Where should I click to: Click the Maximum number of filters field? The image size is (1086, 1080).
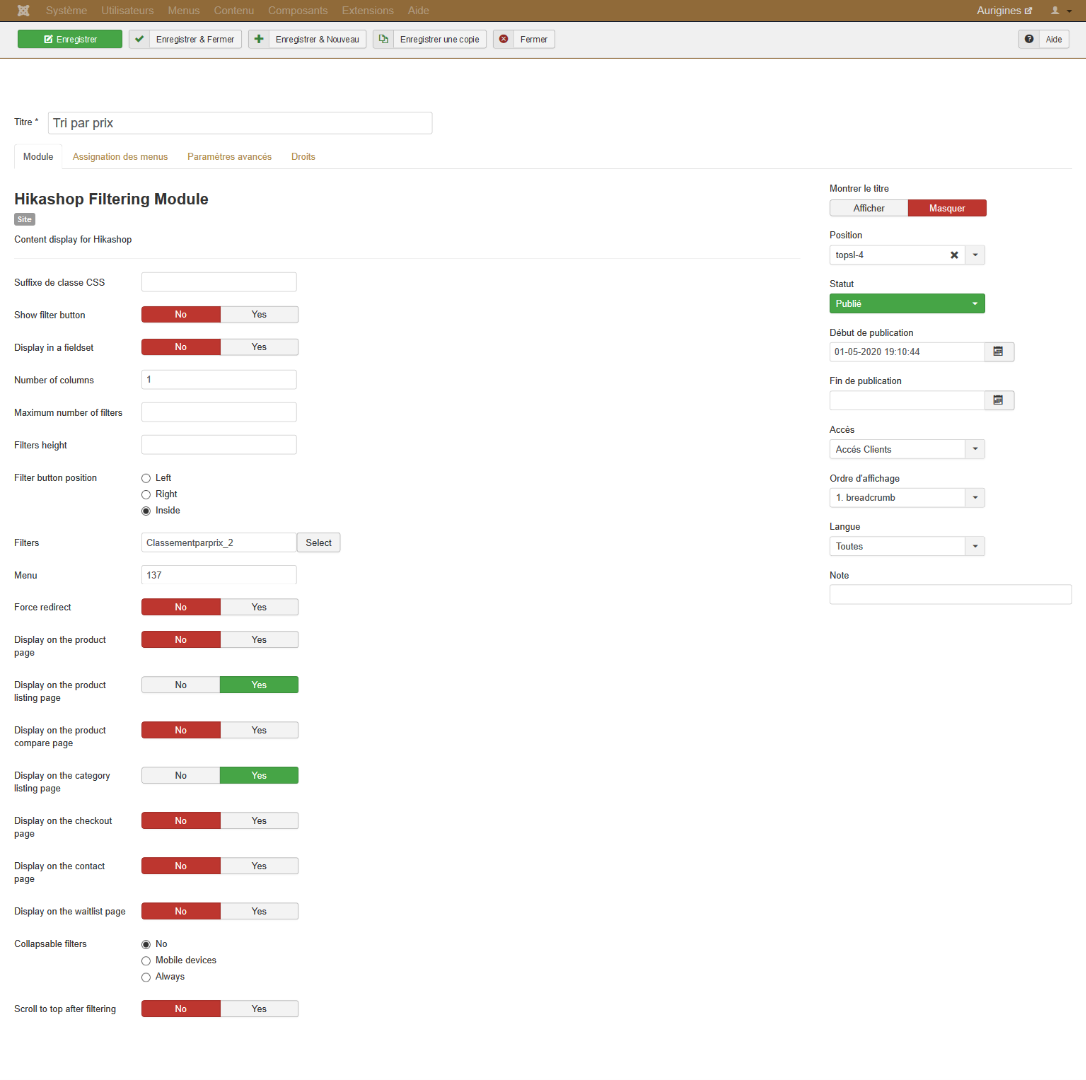tap(219, 412)
